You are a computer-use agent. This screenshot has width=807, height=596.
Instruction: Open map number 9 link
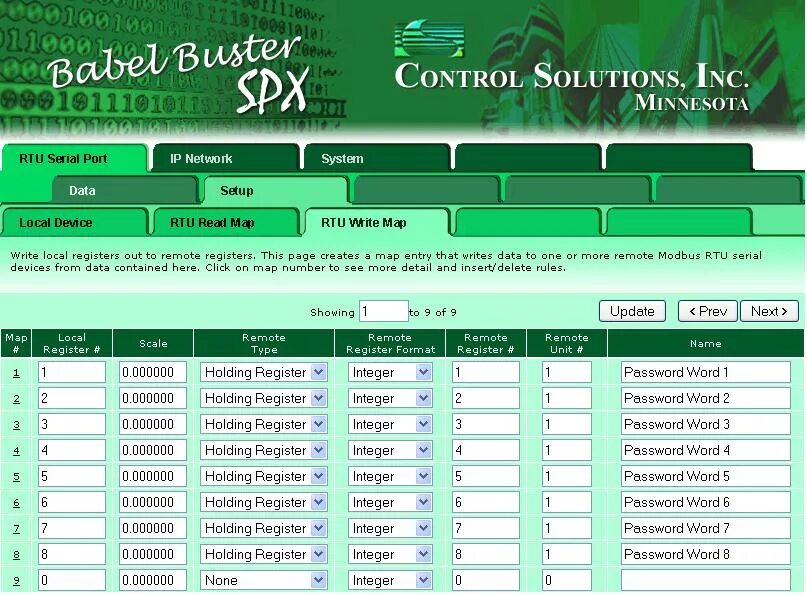point(16,581)
